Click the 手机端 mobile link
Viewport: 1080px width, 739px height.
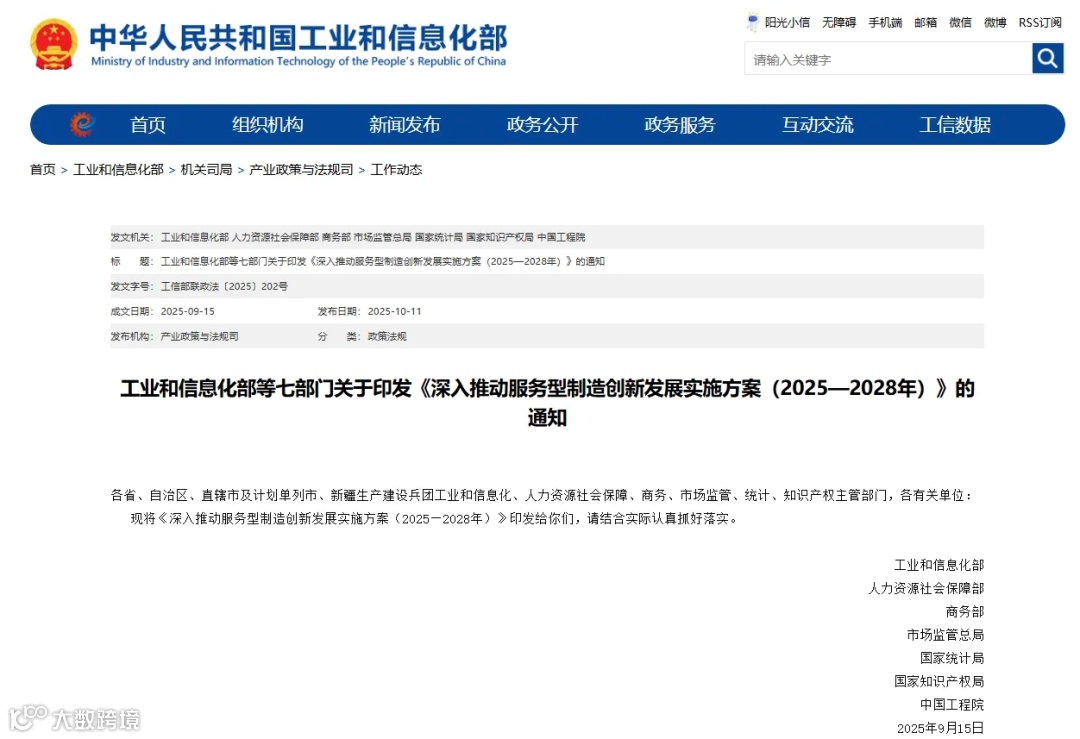coord(885,23)
